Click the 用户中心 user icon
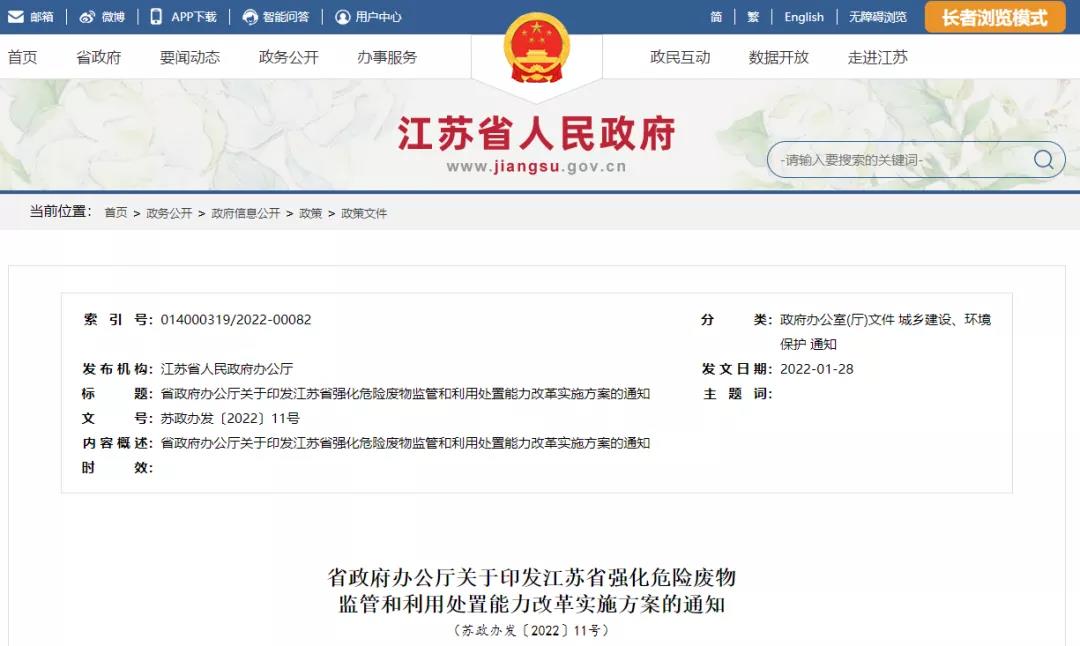1080x646 pixels. click(x=342, y=17)
